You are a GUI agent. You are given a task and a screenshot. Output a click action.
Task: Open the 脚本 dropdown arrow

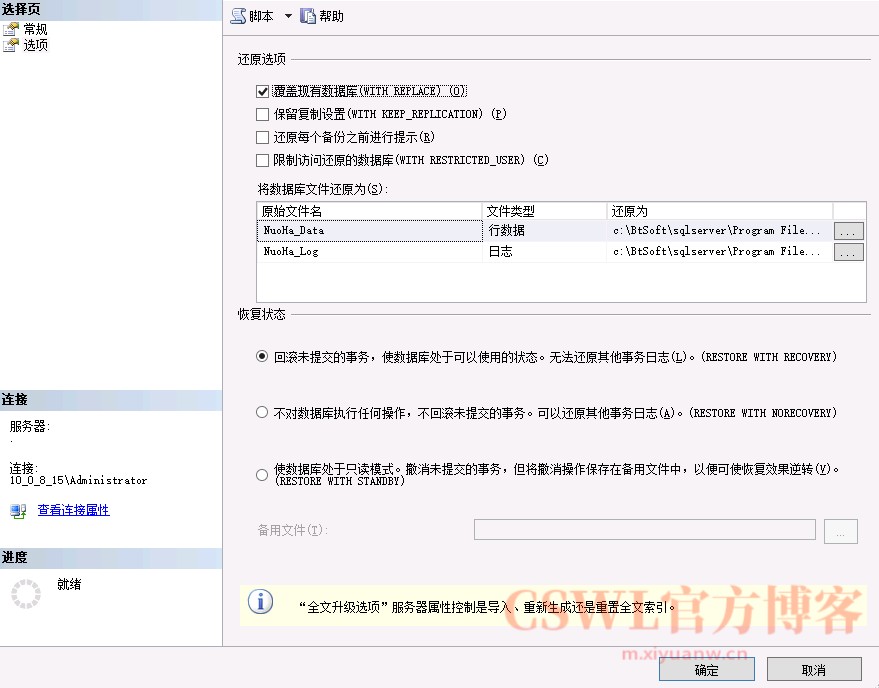click(x=288, y=16)
